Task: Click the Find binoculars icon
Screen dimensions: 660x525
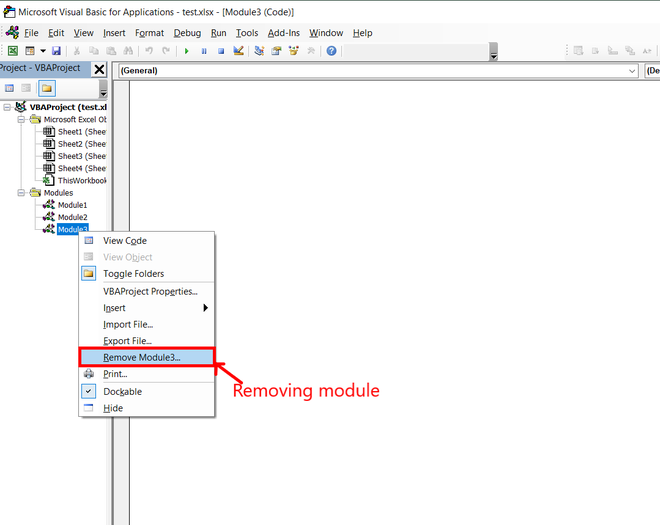Action: pyautogui.click(x=128, y=51)
